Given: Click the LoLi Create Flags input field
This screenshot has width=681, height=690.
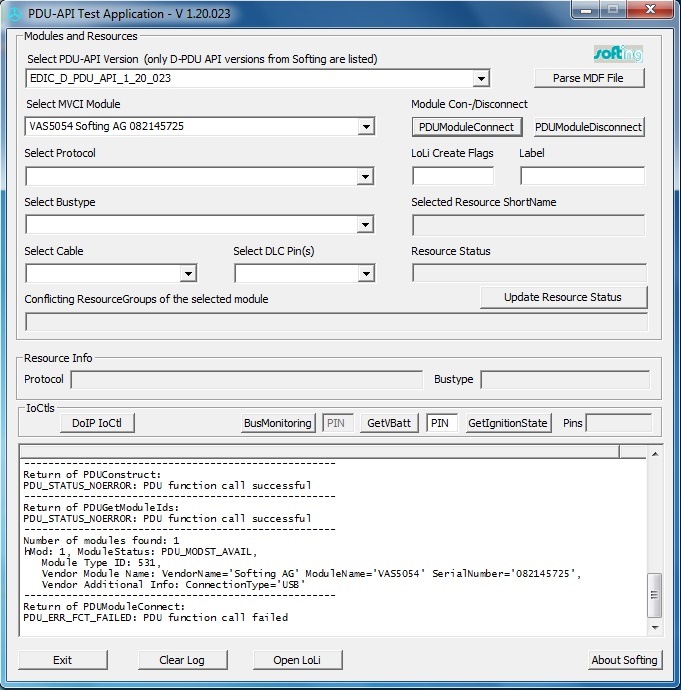Looking at the screenshot, I should (453, 176).
